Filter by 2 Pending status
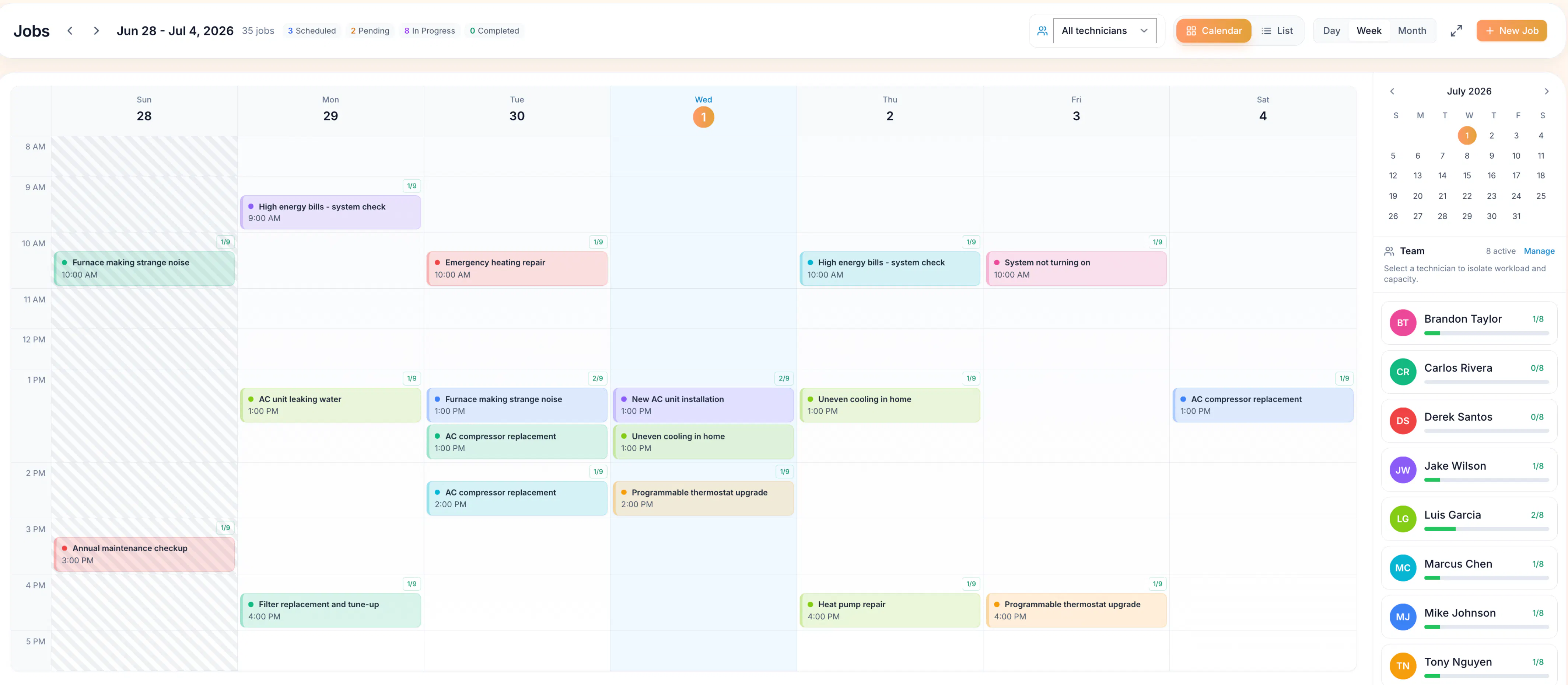Image resolution: width=1568 pixels, height=685 pixels. pos(370,31)
